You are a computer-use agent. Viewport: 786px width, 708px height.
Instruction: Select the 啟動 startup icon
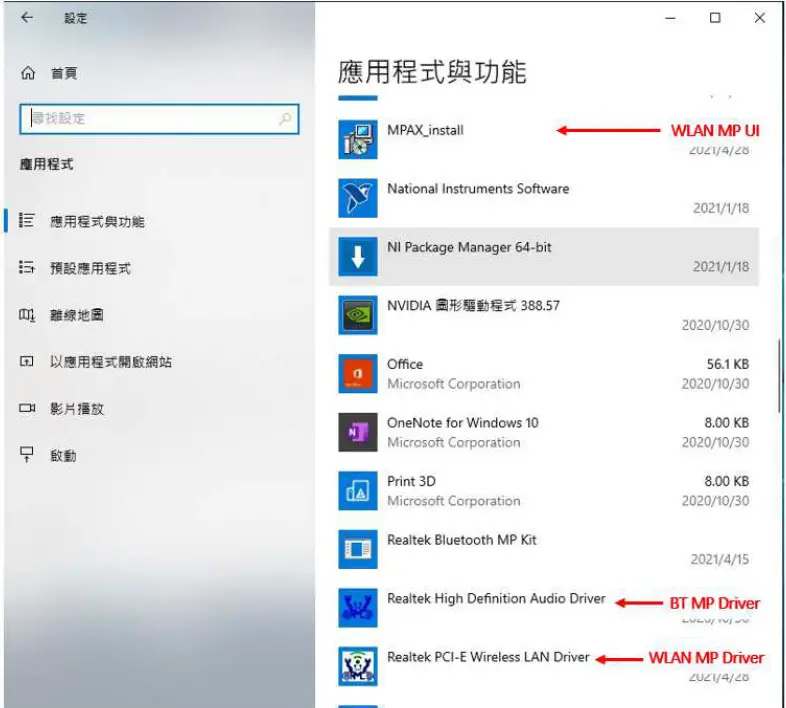27,454
